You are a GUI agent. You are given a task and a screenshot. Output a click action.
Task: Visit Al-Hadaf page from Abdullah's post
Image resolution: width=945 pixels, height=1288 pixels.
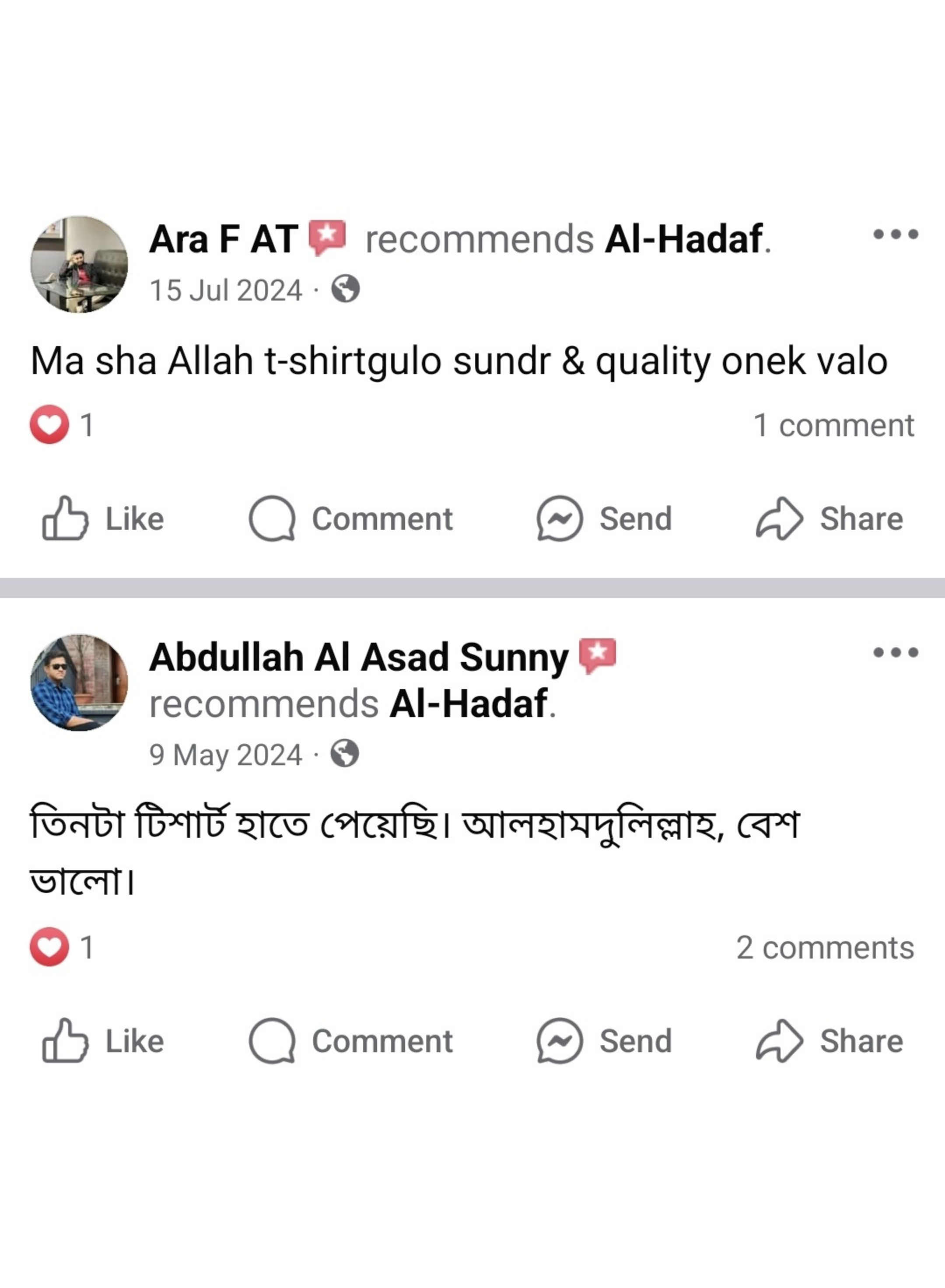point(468,704)
